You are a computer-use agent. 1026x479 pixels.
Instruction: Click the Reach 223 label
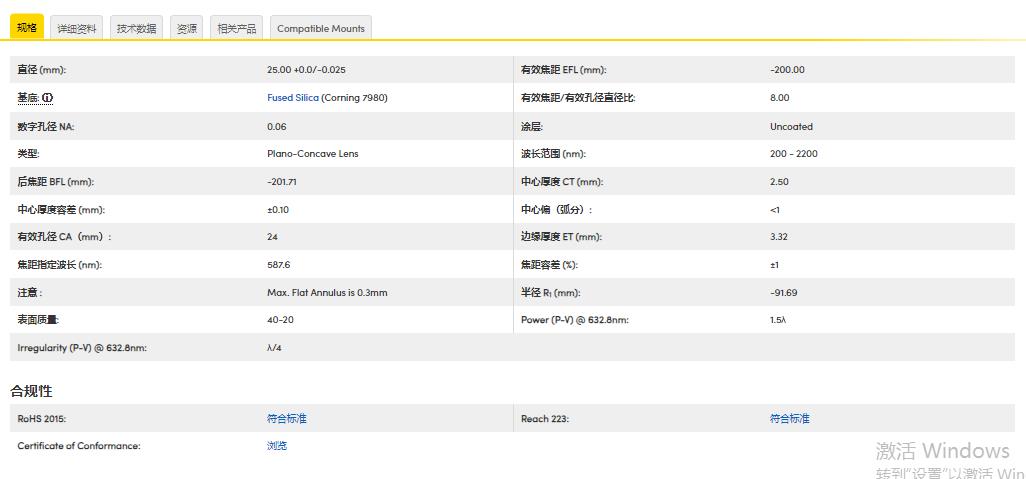pos(545,418)
